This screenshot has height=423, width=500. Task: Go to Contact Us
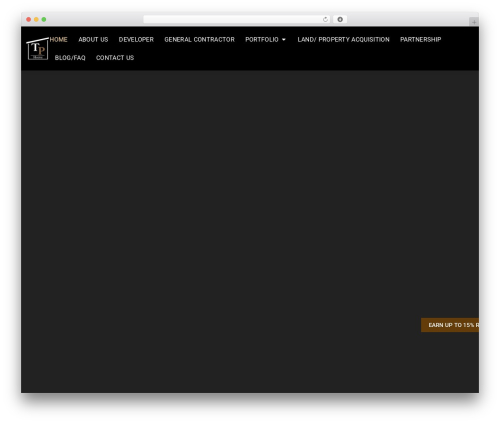tap(115, 58)
